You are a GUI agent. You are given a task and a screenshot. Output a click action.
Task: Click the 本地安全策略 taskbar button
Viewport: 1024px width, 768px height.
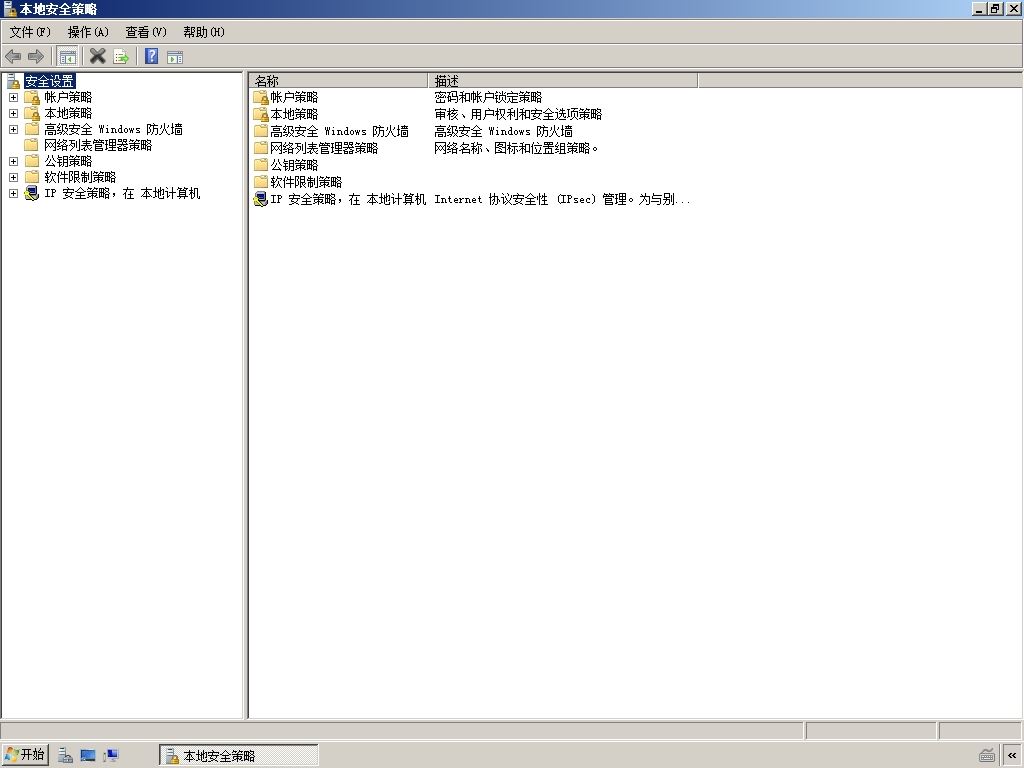click(x=239, y=756)
